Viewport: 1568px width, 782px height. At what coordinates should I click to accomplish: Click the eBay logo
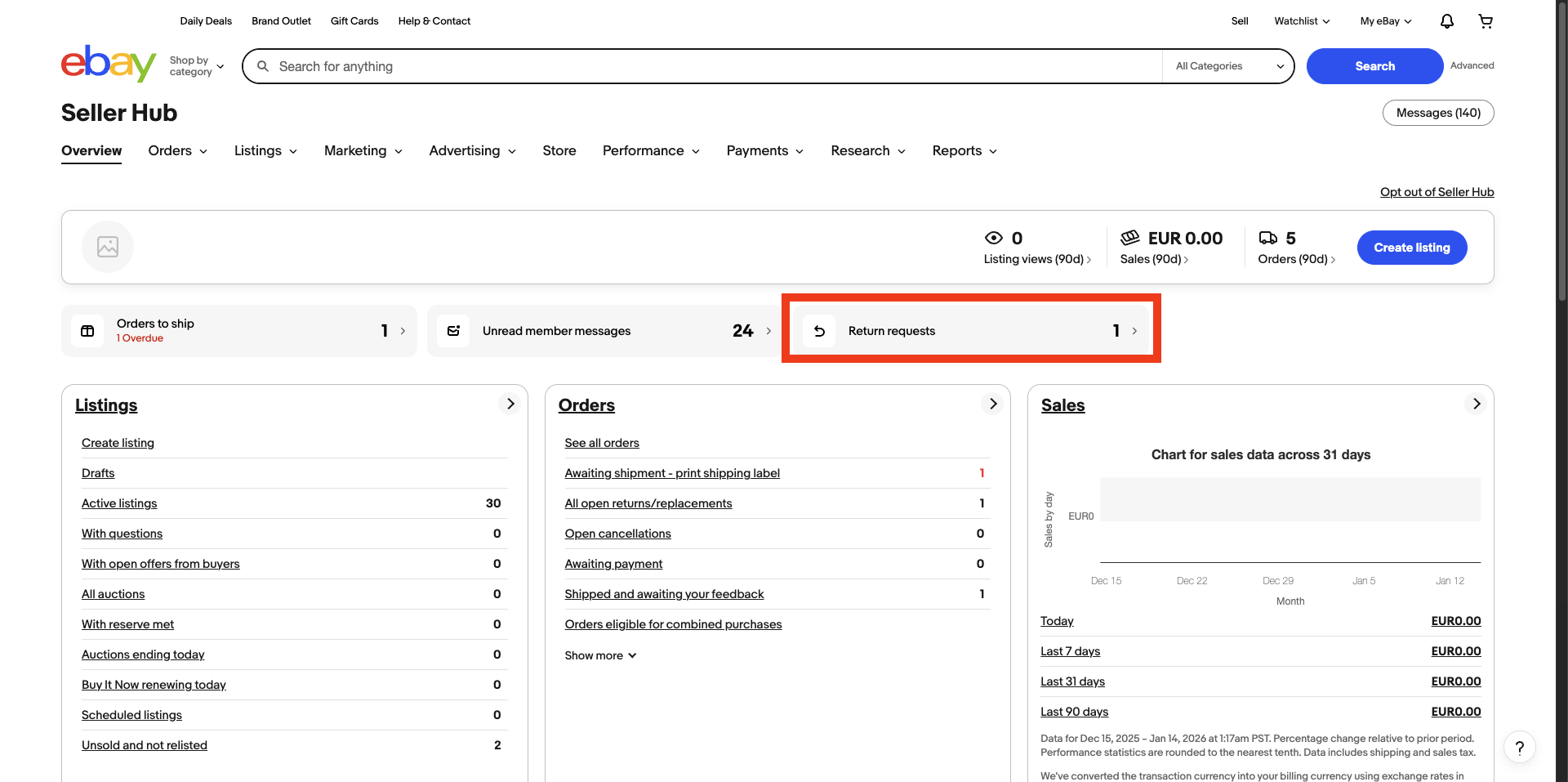pos(109,64)
